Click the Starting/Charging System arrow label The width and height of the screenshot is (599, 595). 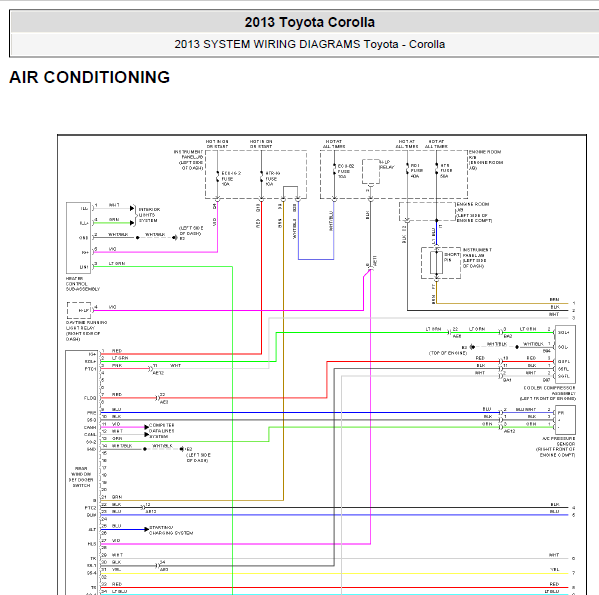tap(171, 530)
